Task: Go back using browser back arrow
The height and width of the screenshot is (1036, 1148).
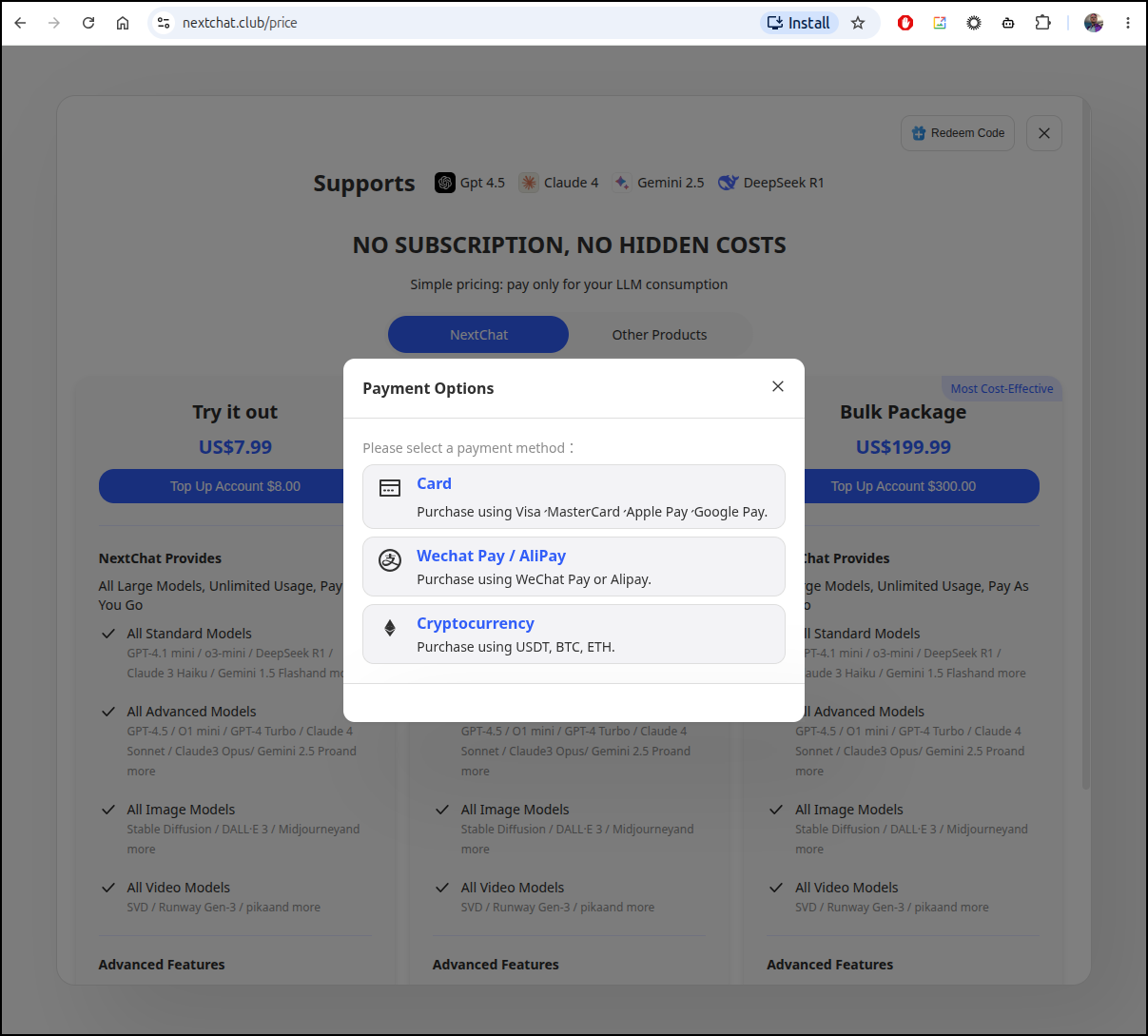Action: [x=20, y=23]
